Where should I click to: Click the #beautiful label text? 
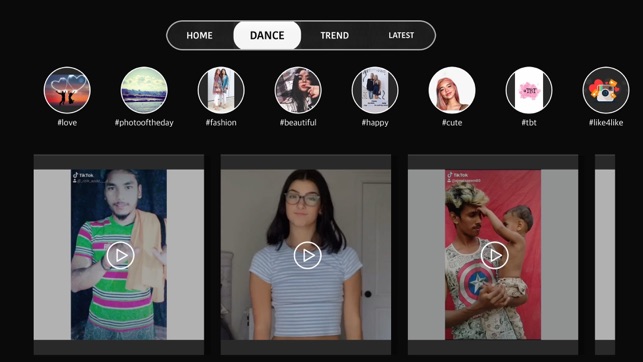[x=298, y=123]
